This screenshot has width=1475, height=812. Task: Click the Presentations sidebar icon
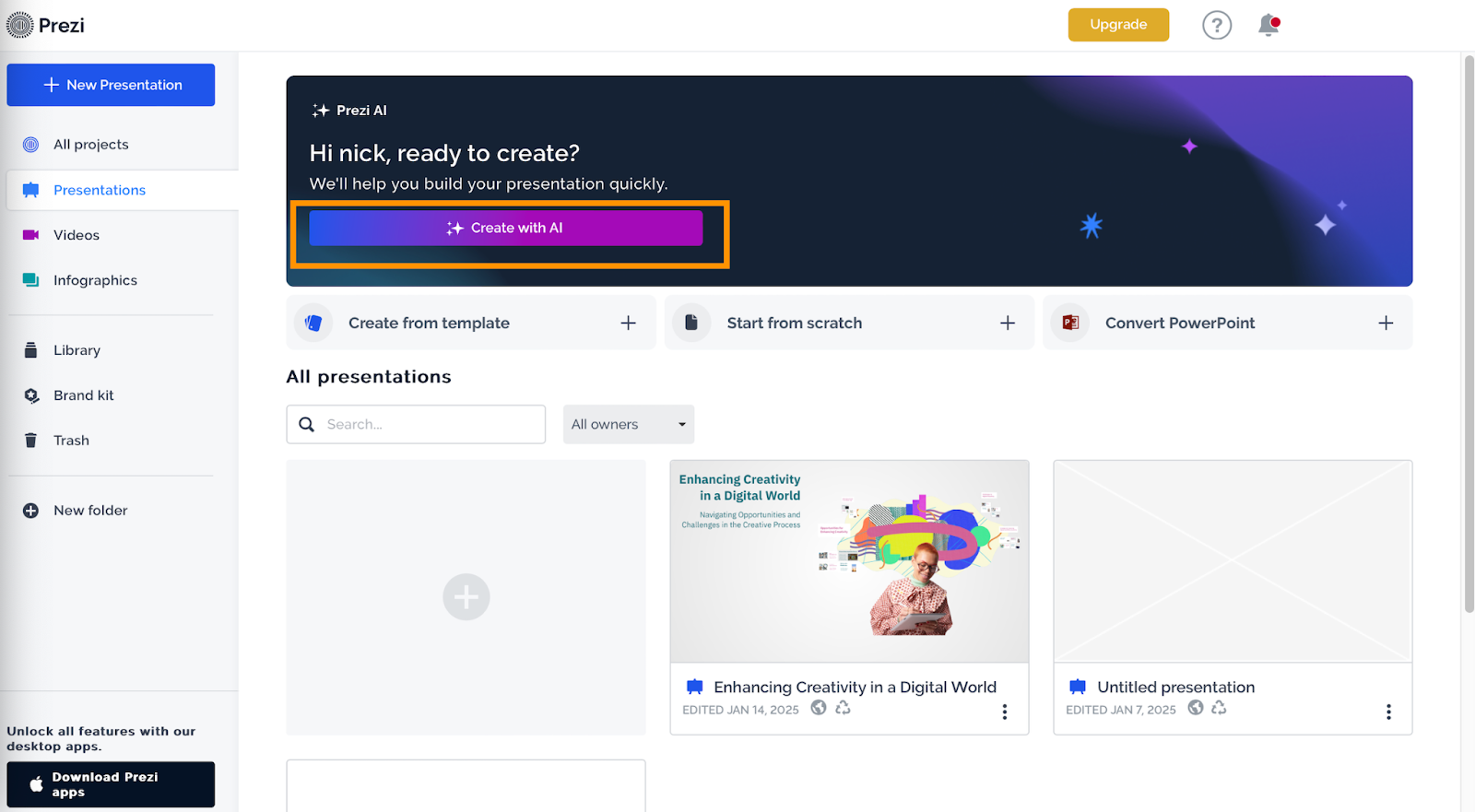coord(30,190)
